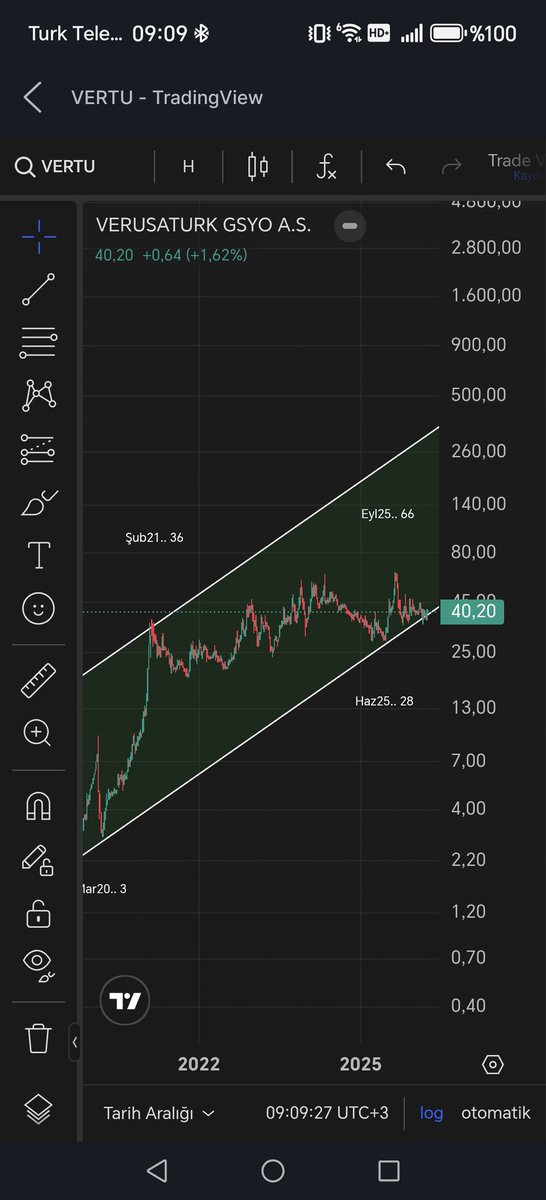Click the 260,00 price axis label

pyautogui.click(x=478, y=450)
